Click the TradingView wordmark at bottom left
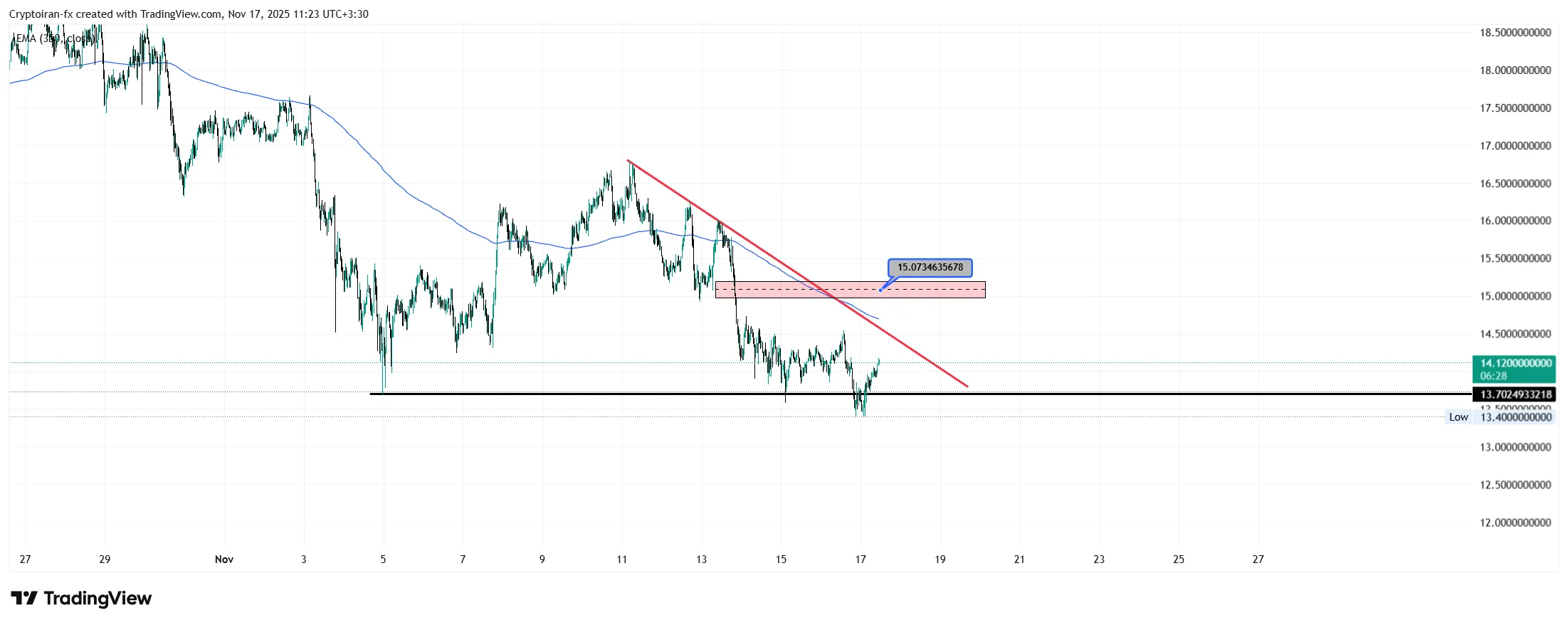1568x625 pixels. [x=98, y=598]
